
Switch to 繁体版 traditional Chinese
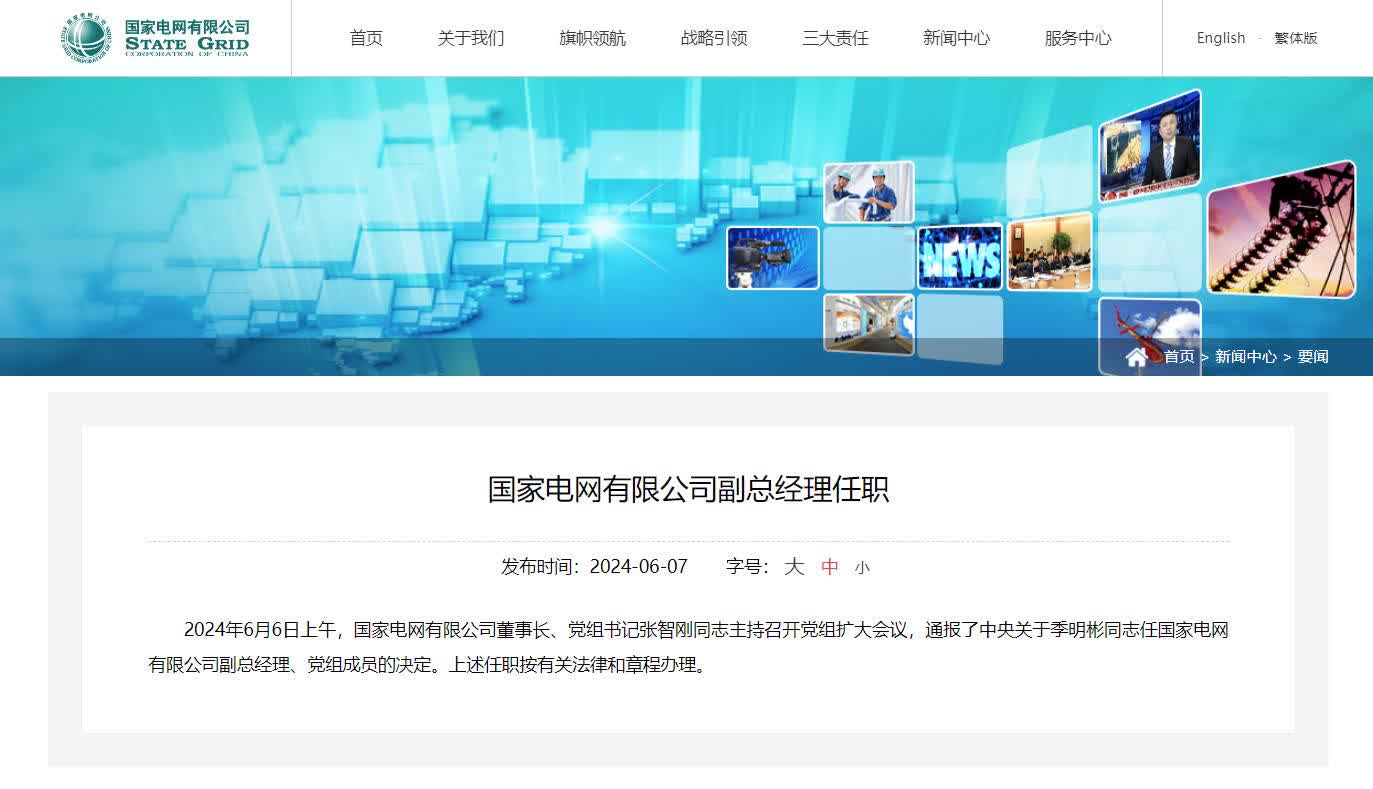pyautogui.click(x=1295, y=38)
